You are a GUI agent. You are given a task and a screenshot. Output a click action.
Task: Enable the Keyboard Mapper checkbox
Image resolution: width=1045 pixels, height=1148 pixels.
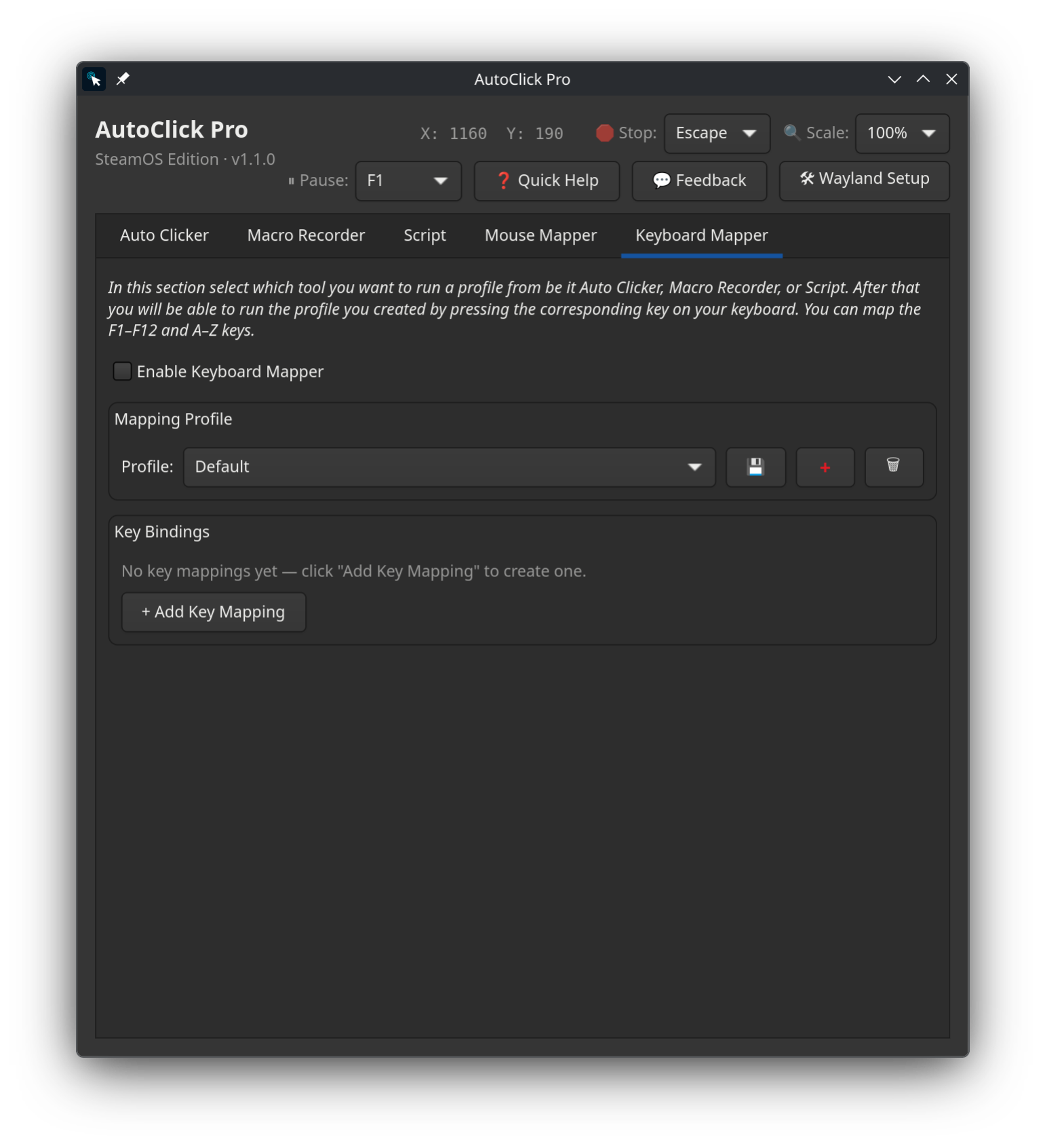click(122, 372)
